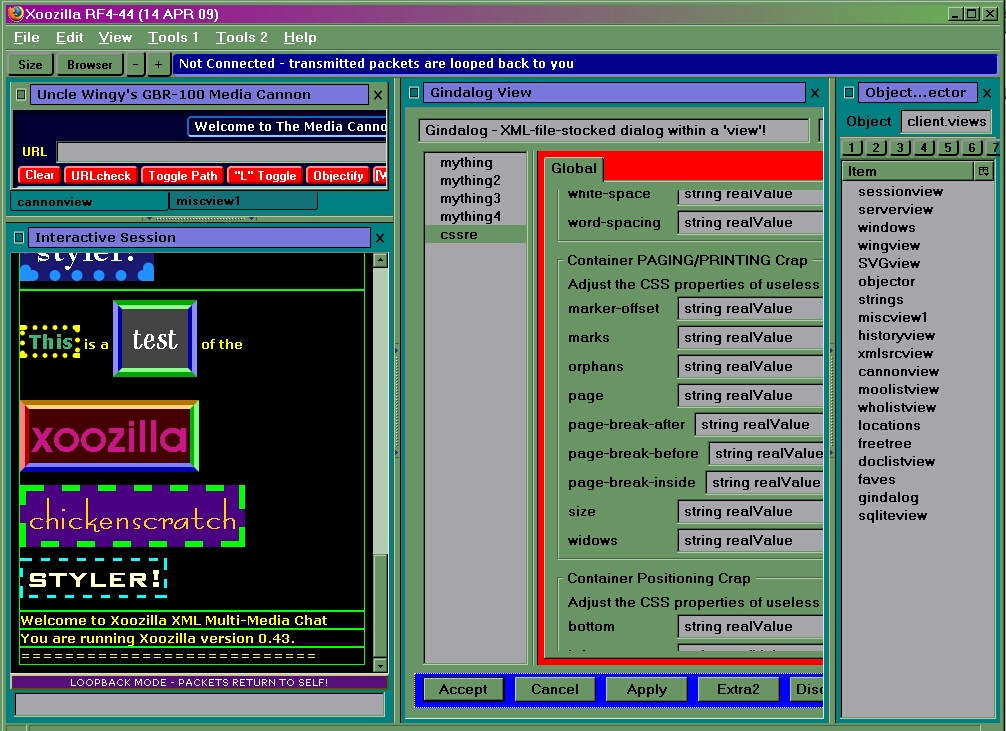Click the Browser toolbar button
Screen dimensions: 1006x731
pyautogui.click(x=89, y=64)
